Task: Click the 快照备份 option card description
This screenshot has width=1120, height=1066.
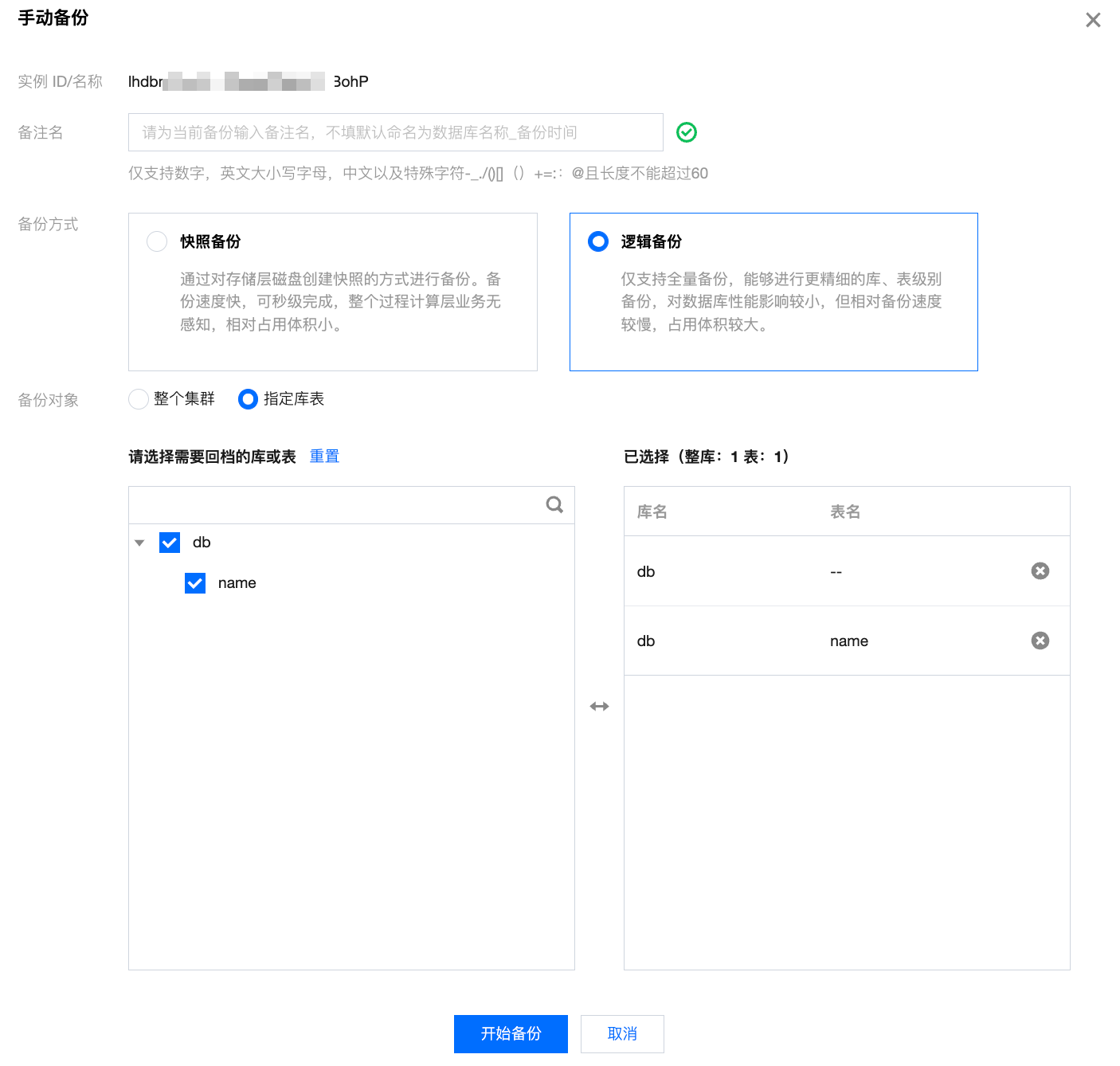Action: [x=340, y=301]
